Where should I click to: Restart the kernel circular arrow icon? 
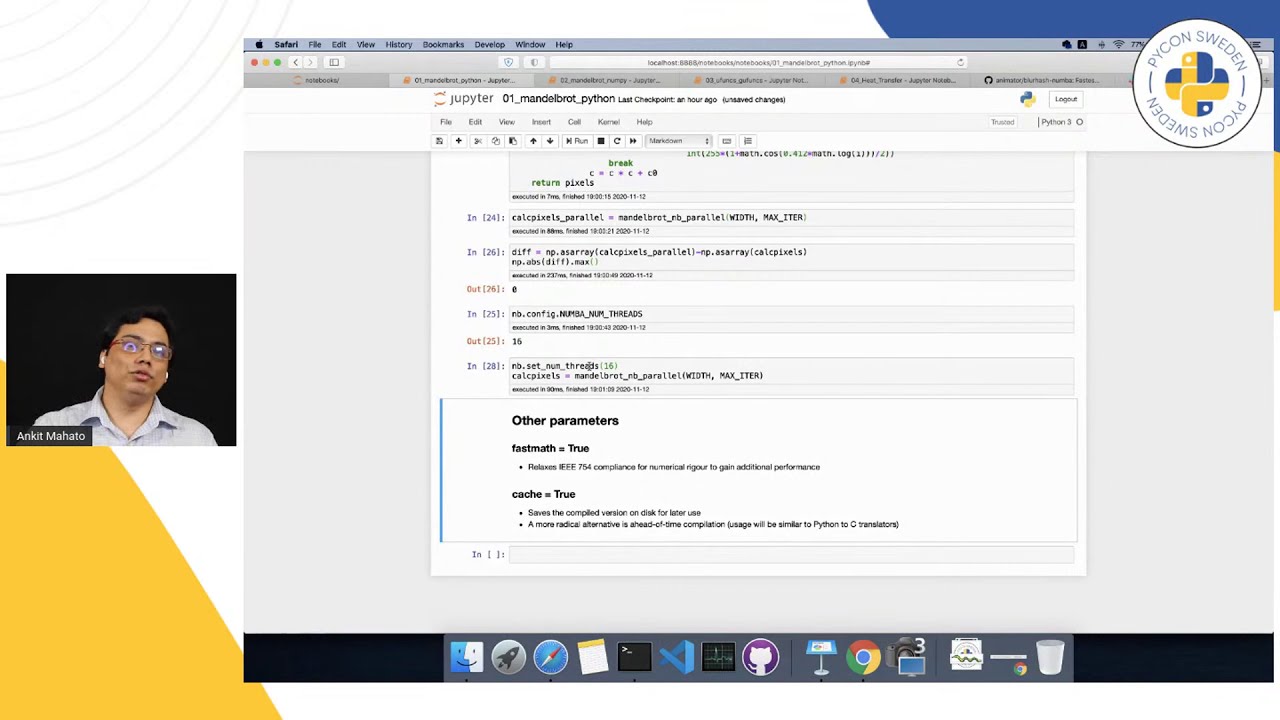[616, 141]
